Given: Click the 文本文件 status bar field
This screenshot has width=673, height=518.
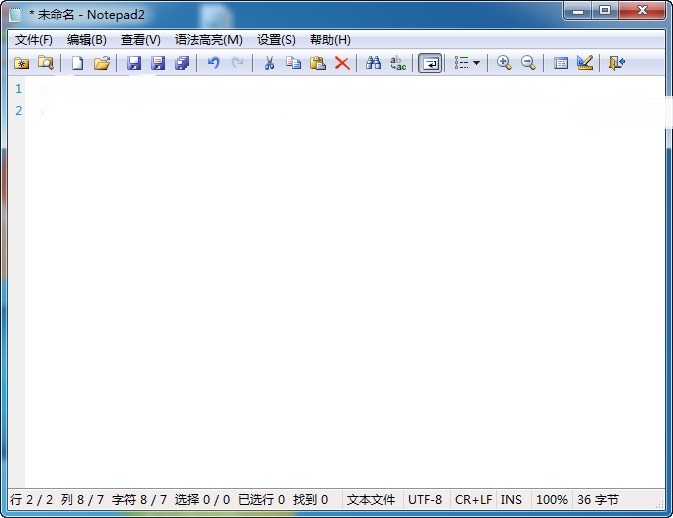Looking at the screenshot, I should pyautogui.click(x=371, y=500).
